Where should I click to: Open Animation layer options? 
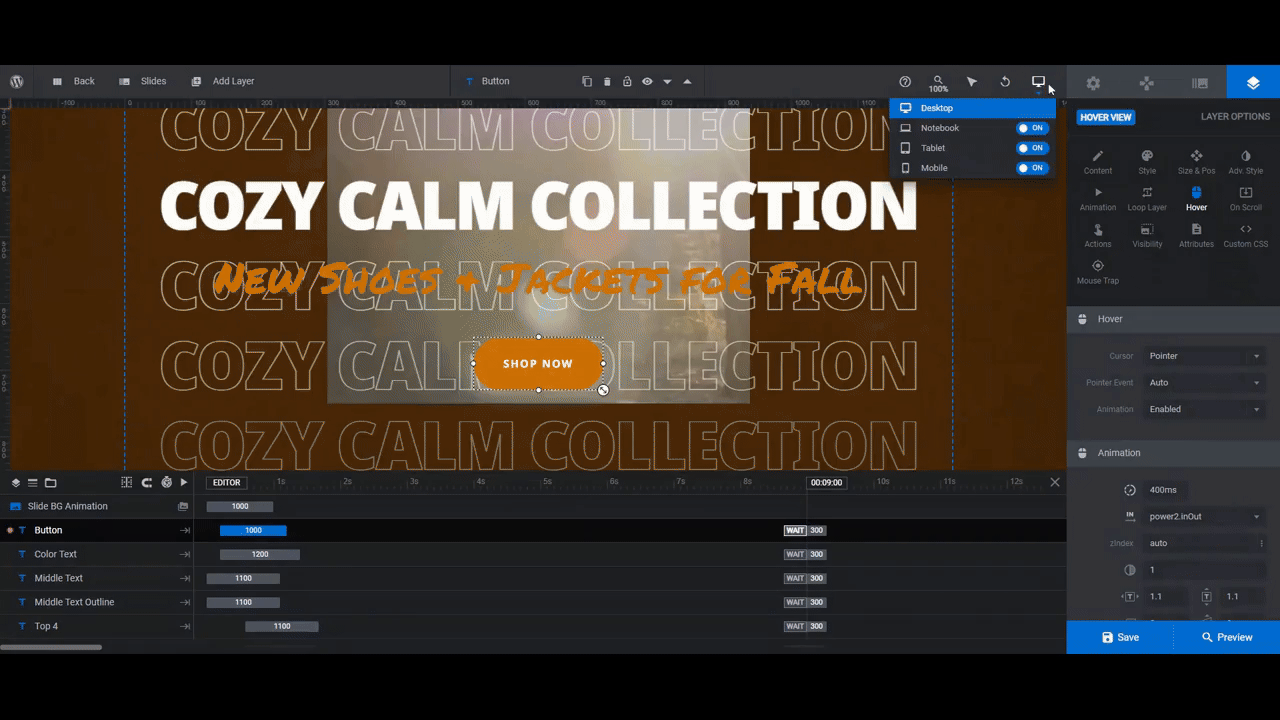click(1098, 199)
